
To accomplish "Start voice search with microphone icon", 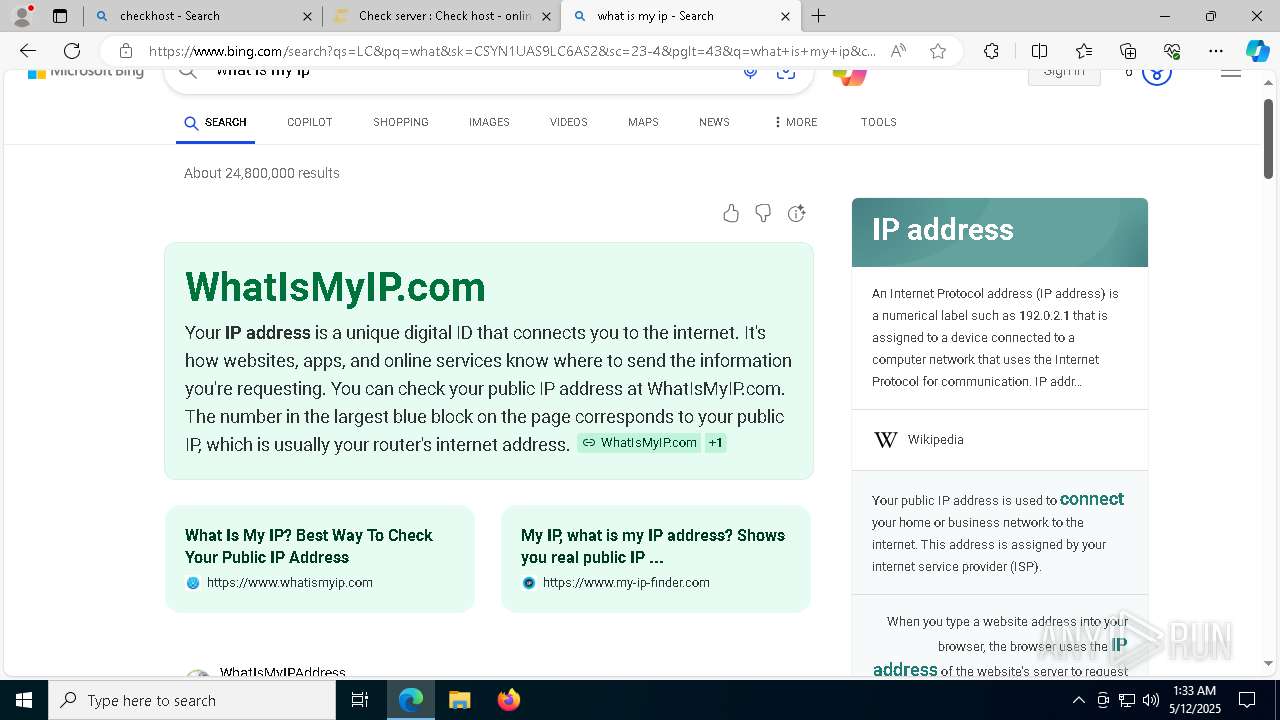I will [x=750, y=72].
